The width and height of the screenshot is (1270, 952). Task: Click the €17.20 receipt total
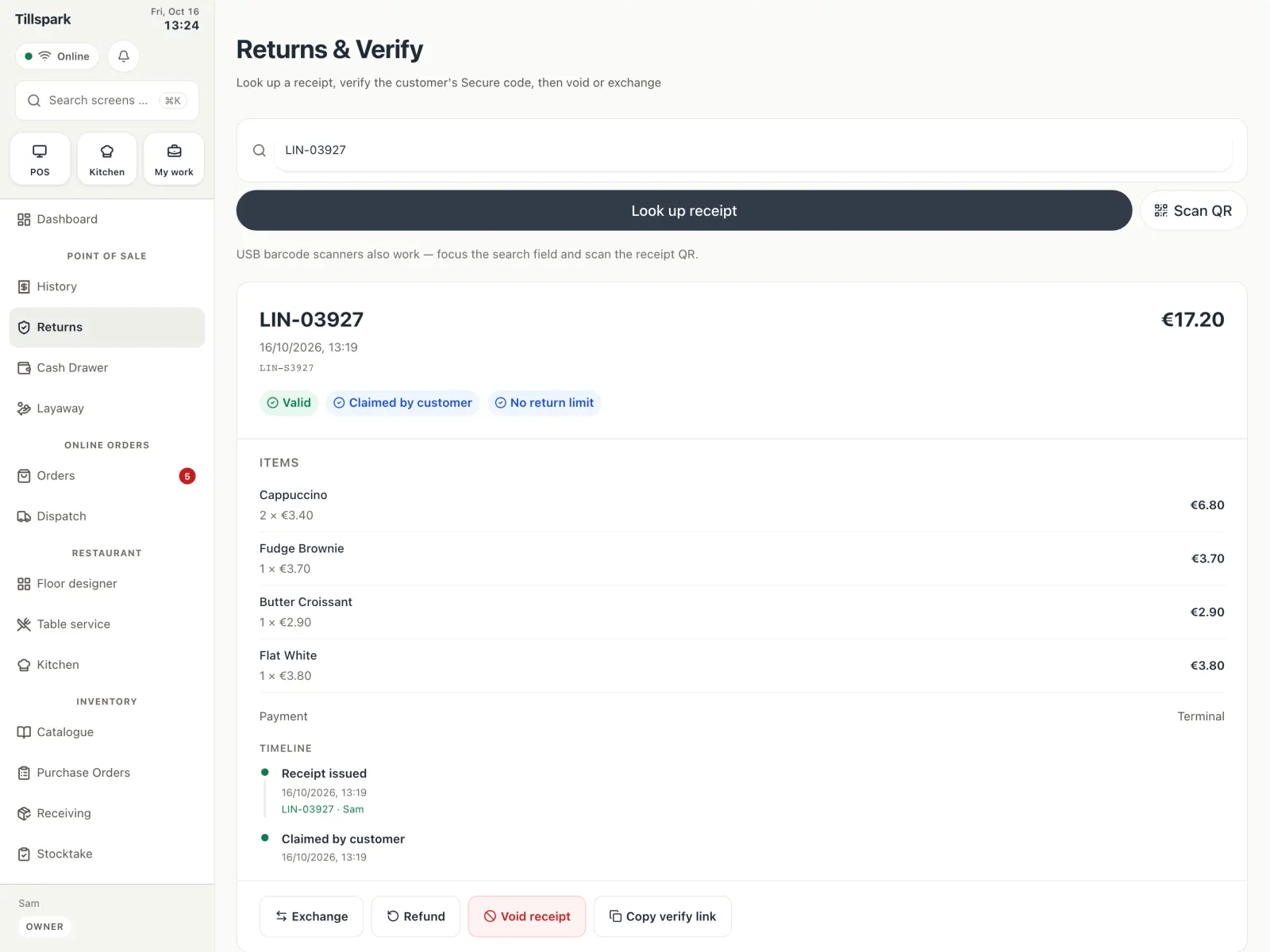coord(1192,320)
